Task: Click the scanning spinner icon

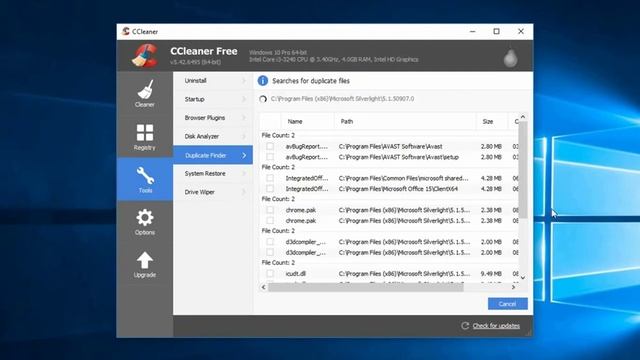Action: coord(263,99)
